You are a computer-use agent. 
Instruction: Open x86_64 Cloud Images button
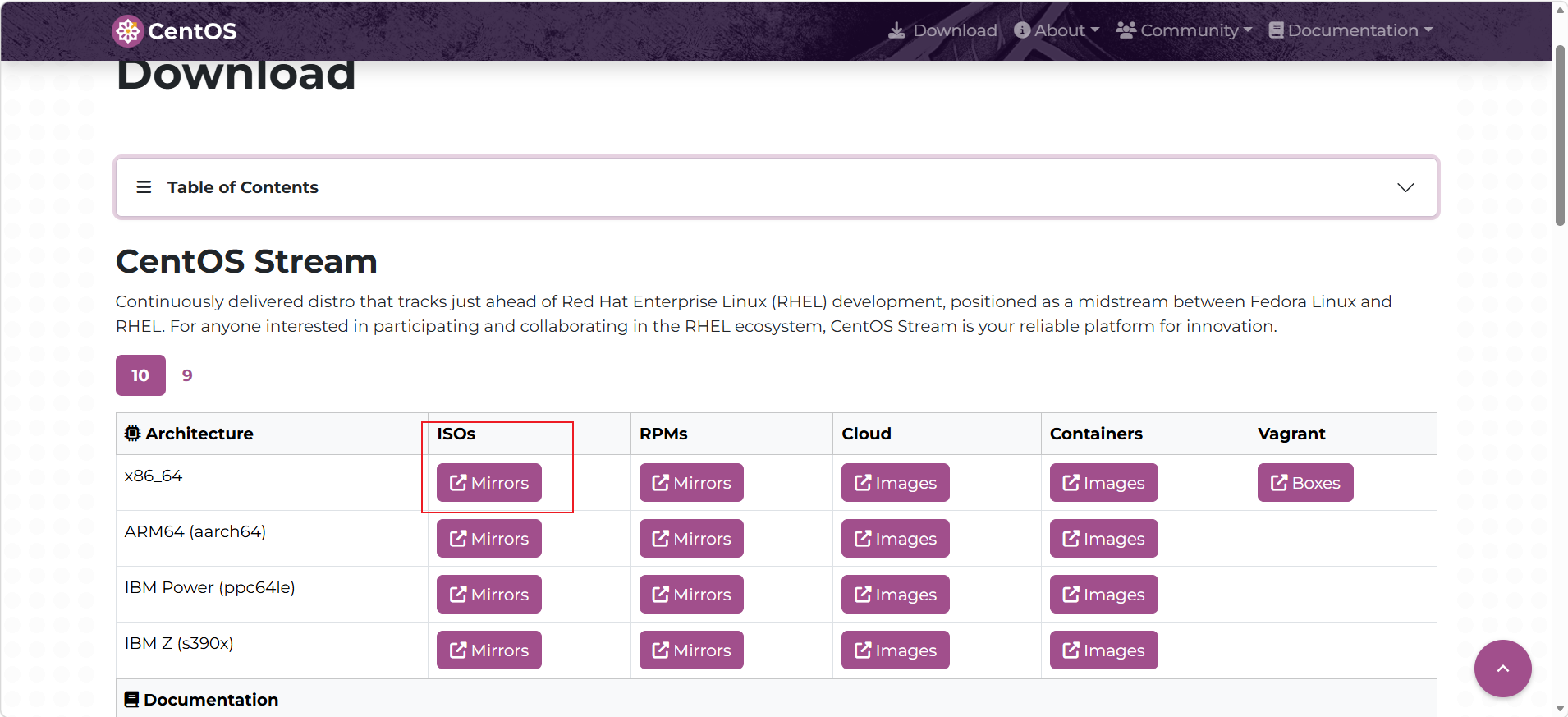click(896, 483)
